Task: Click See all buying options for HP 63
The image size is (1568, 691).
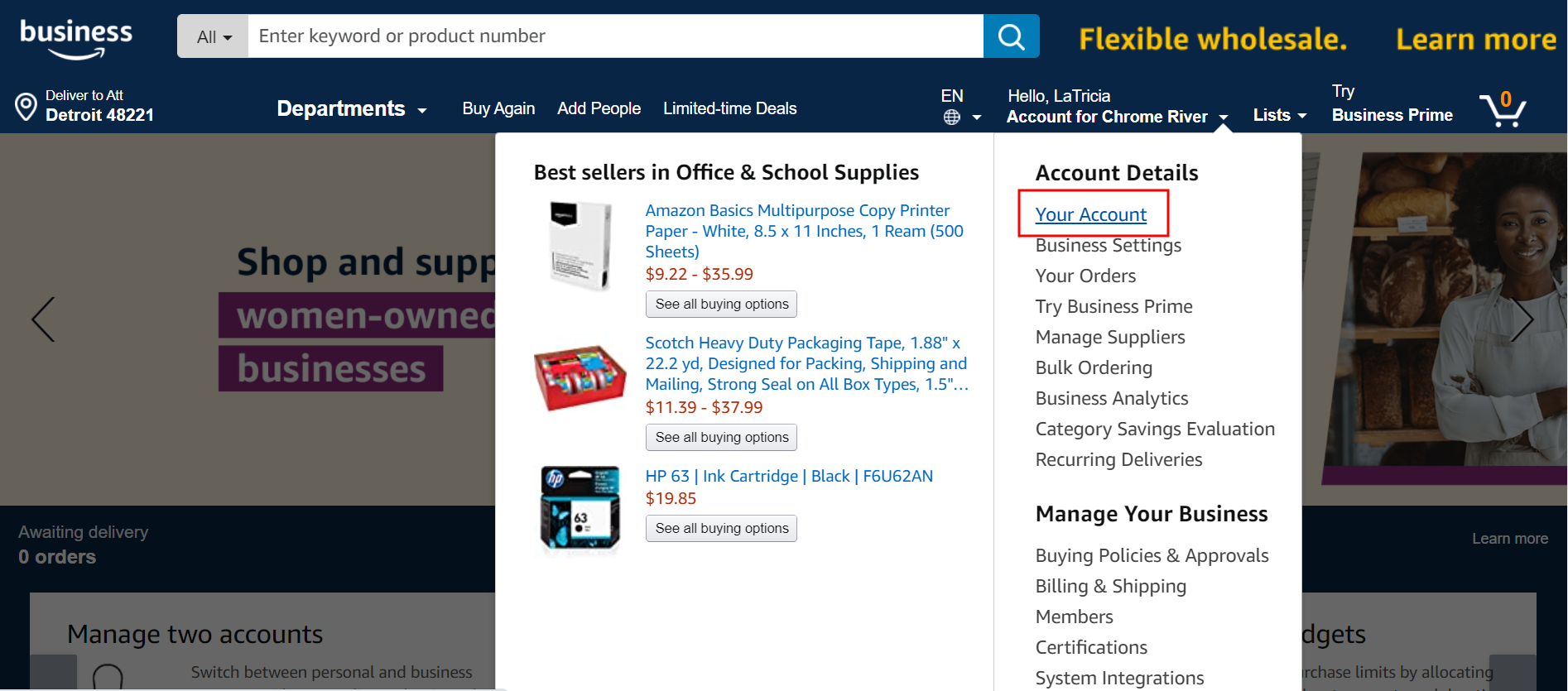Action: click(721, 528)
